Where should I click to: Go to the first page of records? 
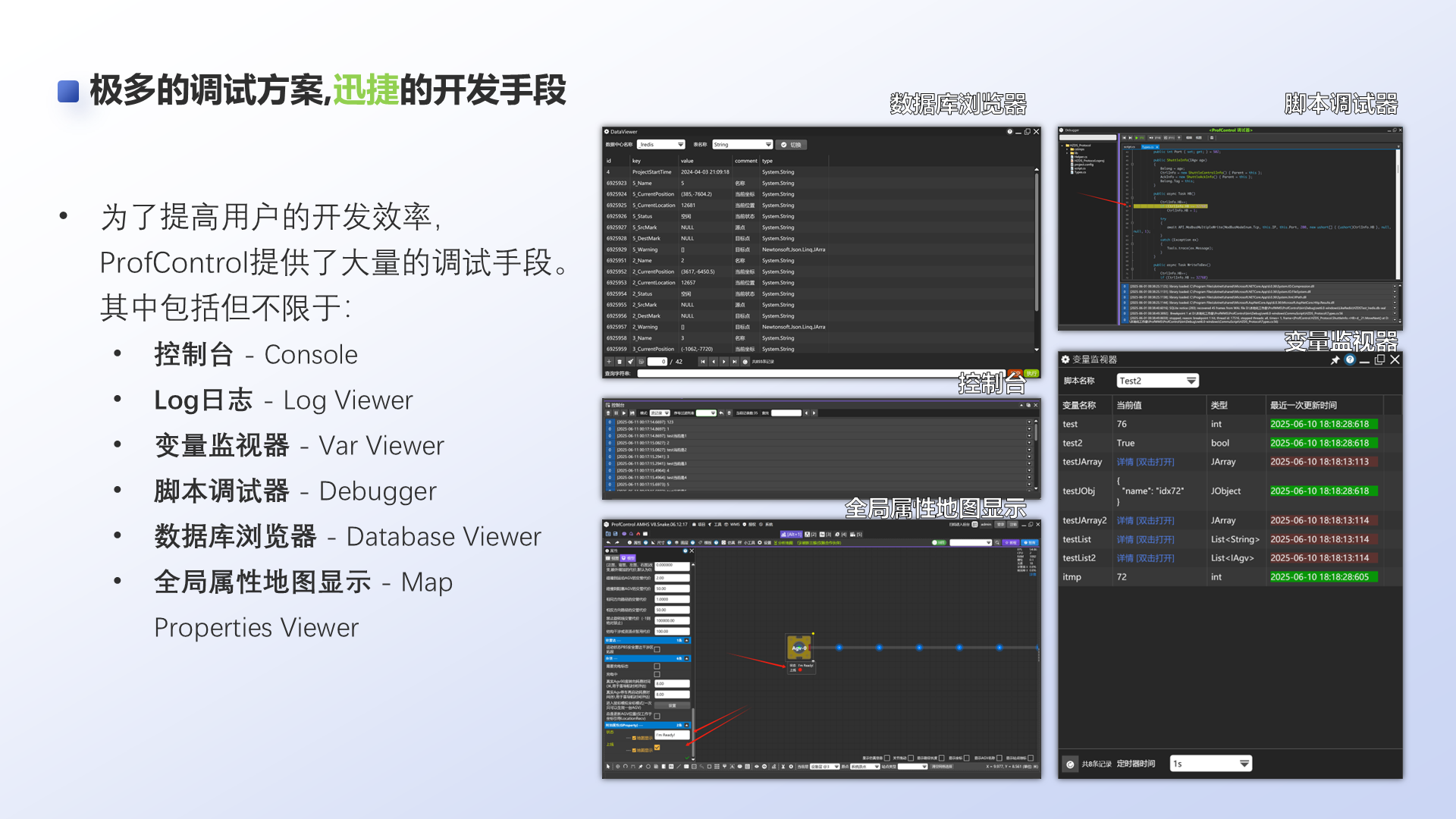[x=703, y=362]
